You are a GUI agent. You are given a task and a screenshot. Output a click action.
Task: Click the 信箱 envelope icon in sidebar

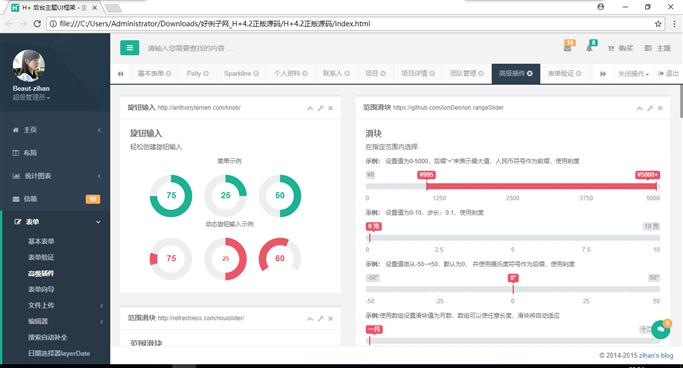point(16,199)
